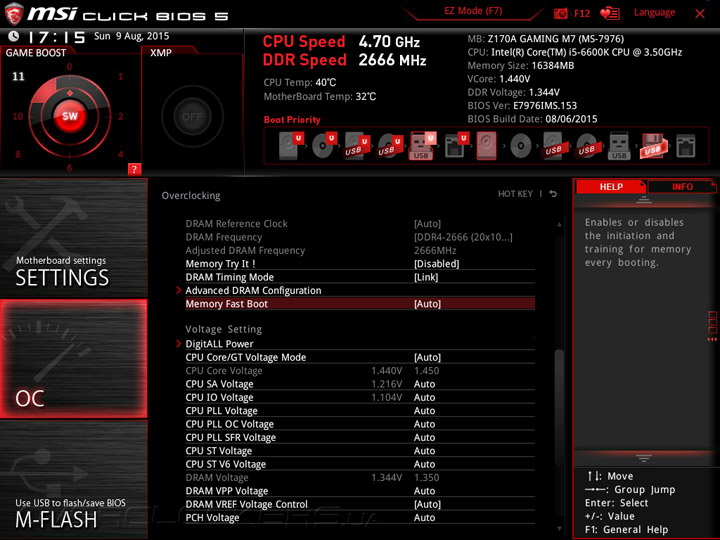
Task: Select the UEFI hard disk boot device icon
Action: point(290,146)
